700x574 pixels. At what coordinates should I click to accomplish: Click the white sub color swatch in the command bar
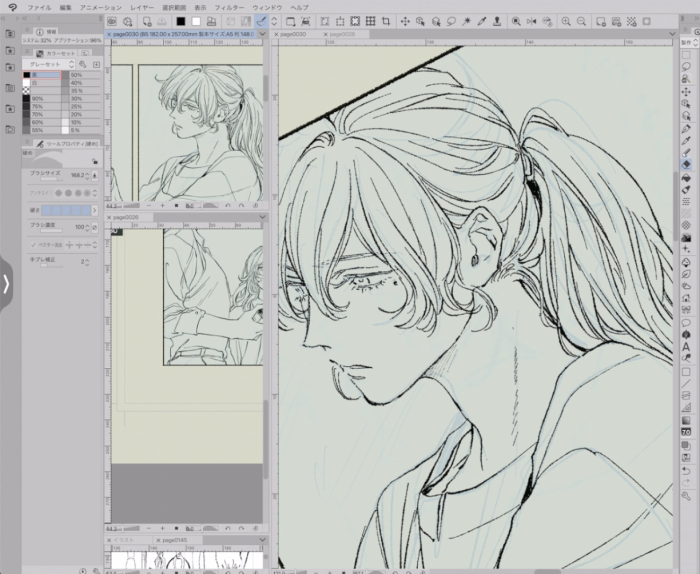pyautogui.click(x=196, y=21)
